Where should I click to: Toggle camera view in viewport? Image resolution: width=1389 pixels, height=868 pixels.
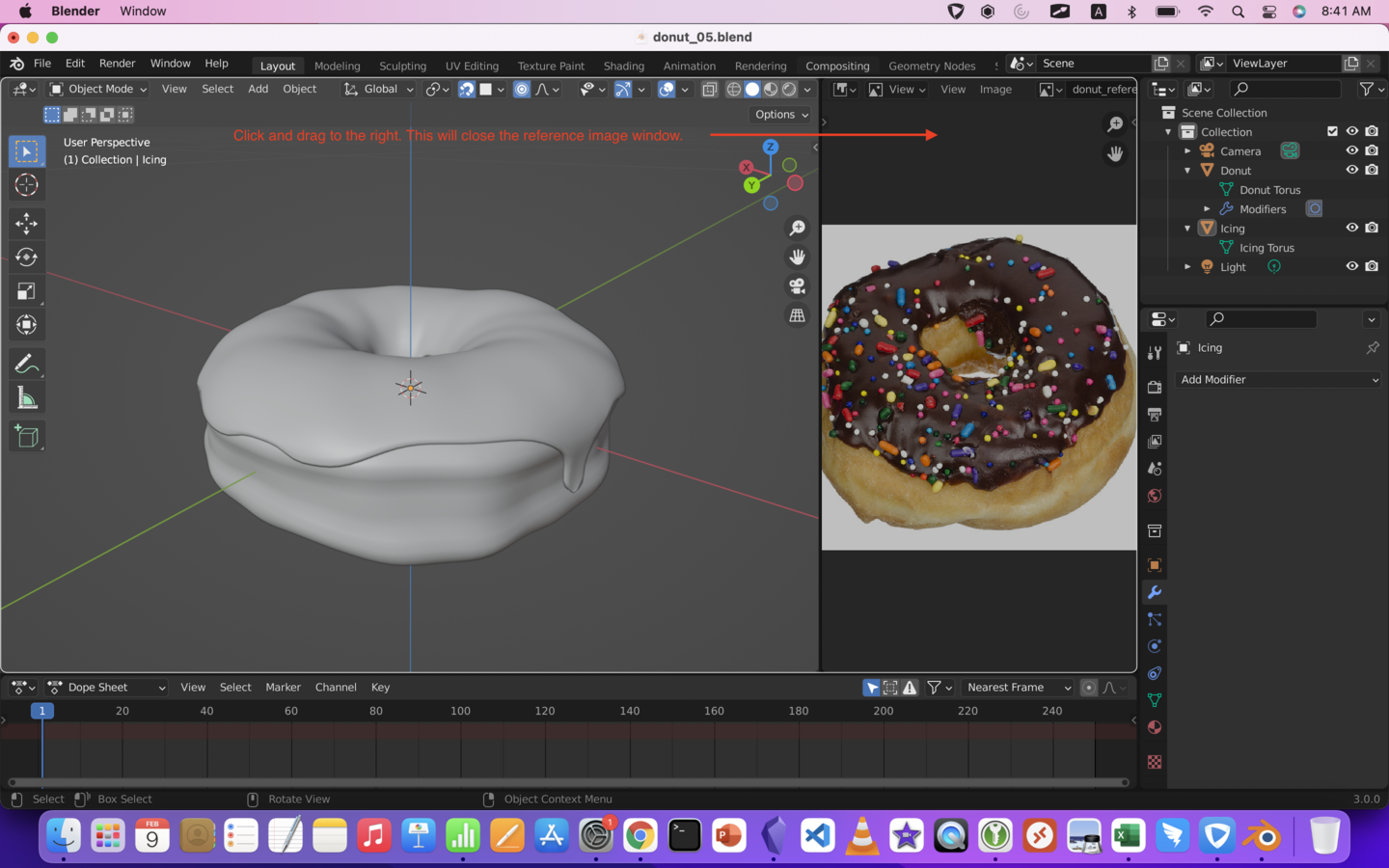797,286
